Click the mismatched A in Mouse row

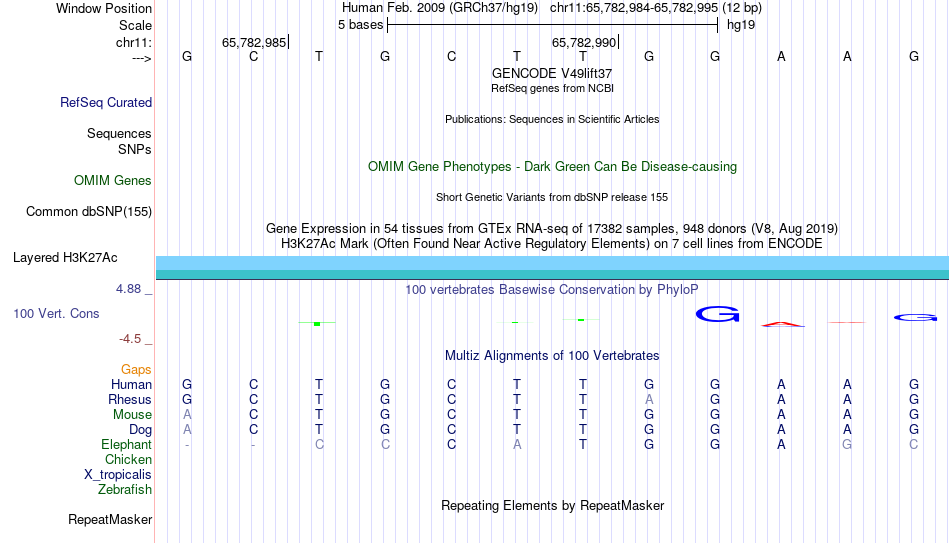click(x=187, y=415)
